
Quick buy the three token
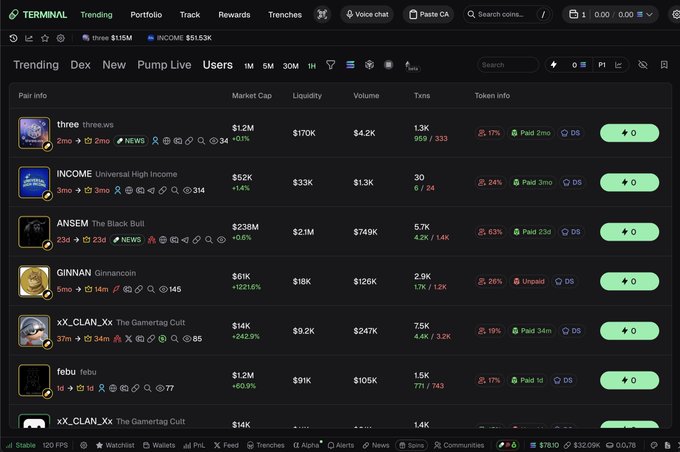pos(629,133)
